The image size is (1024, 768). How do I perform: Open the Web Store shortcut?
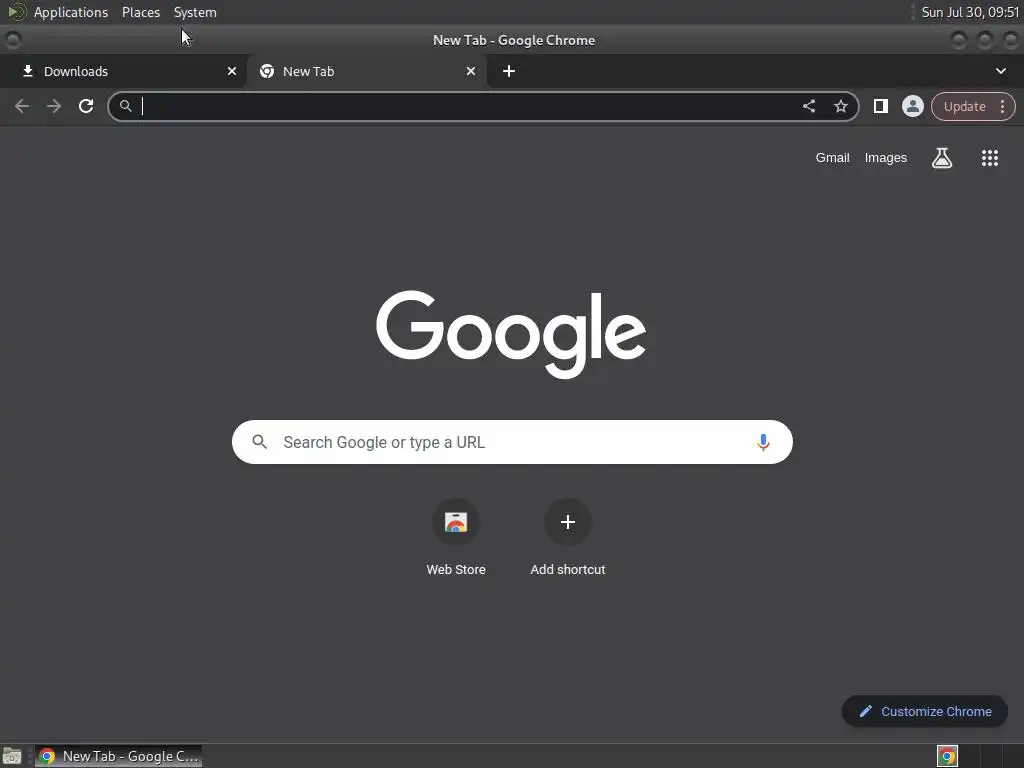point(456,537)
